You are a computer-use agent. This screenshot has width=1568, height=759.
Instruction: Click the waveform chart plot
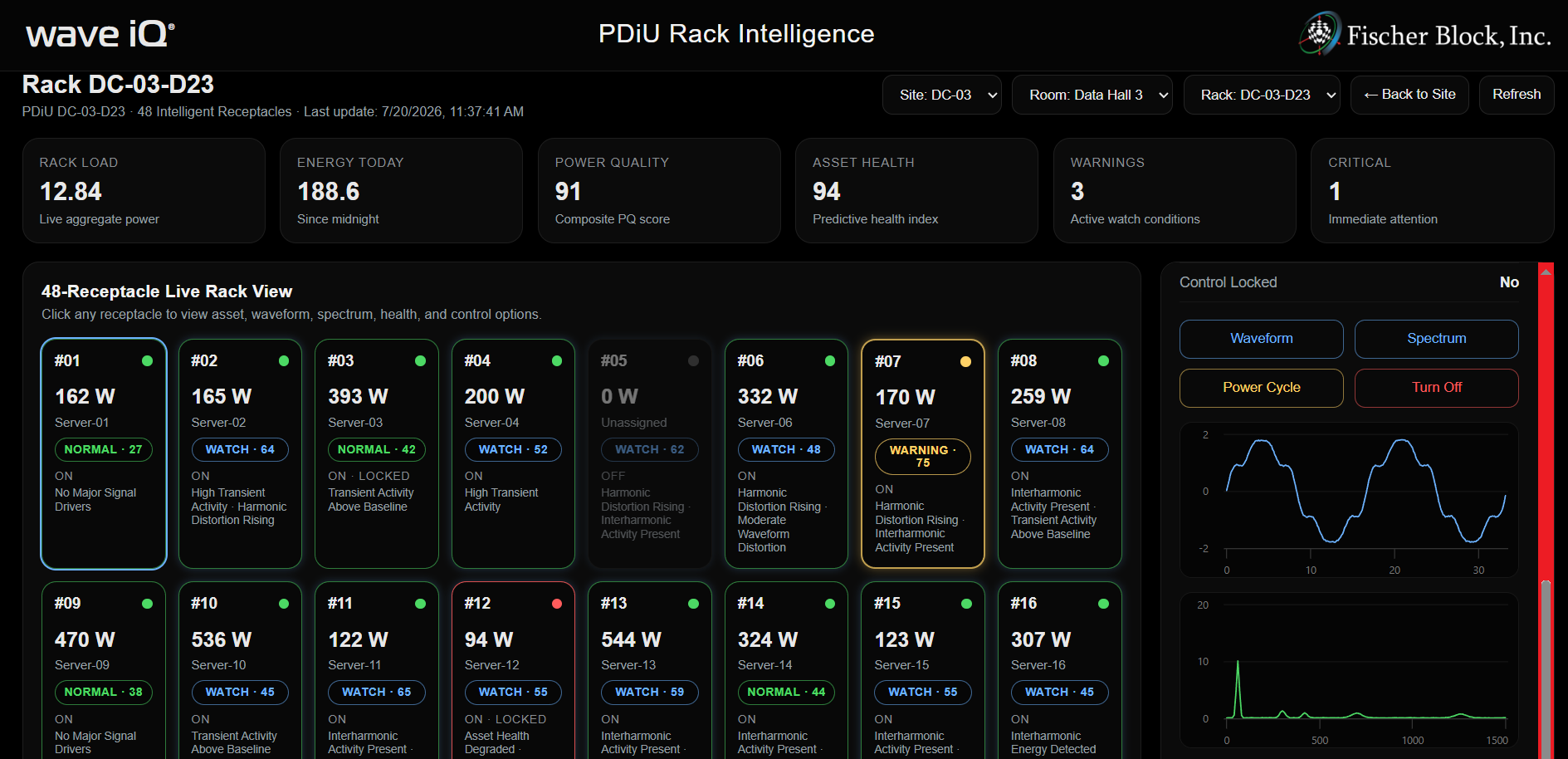pyautogui.click(x=1349, y=500)
